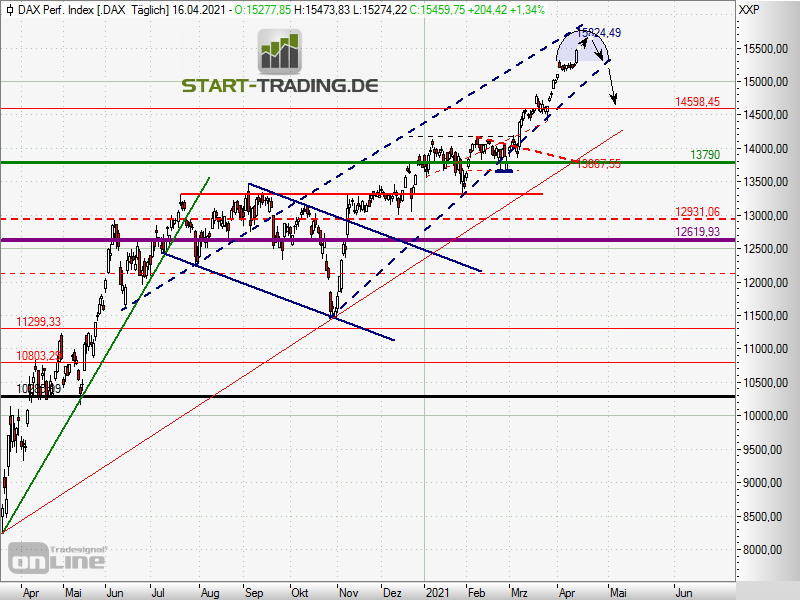Click the low value L:15274,22
This screenshot has height=600, width=800.
[381, 10]
